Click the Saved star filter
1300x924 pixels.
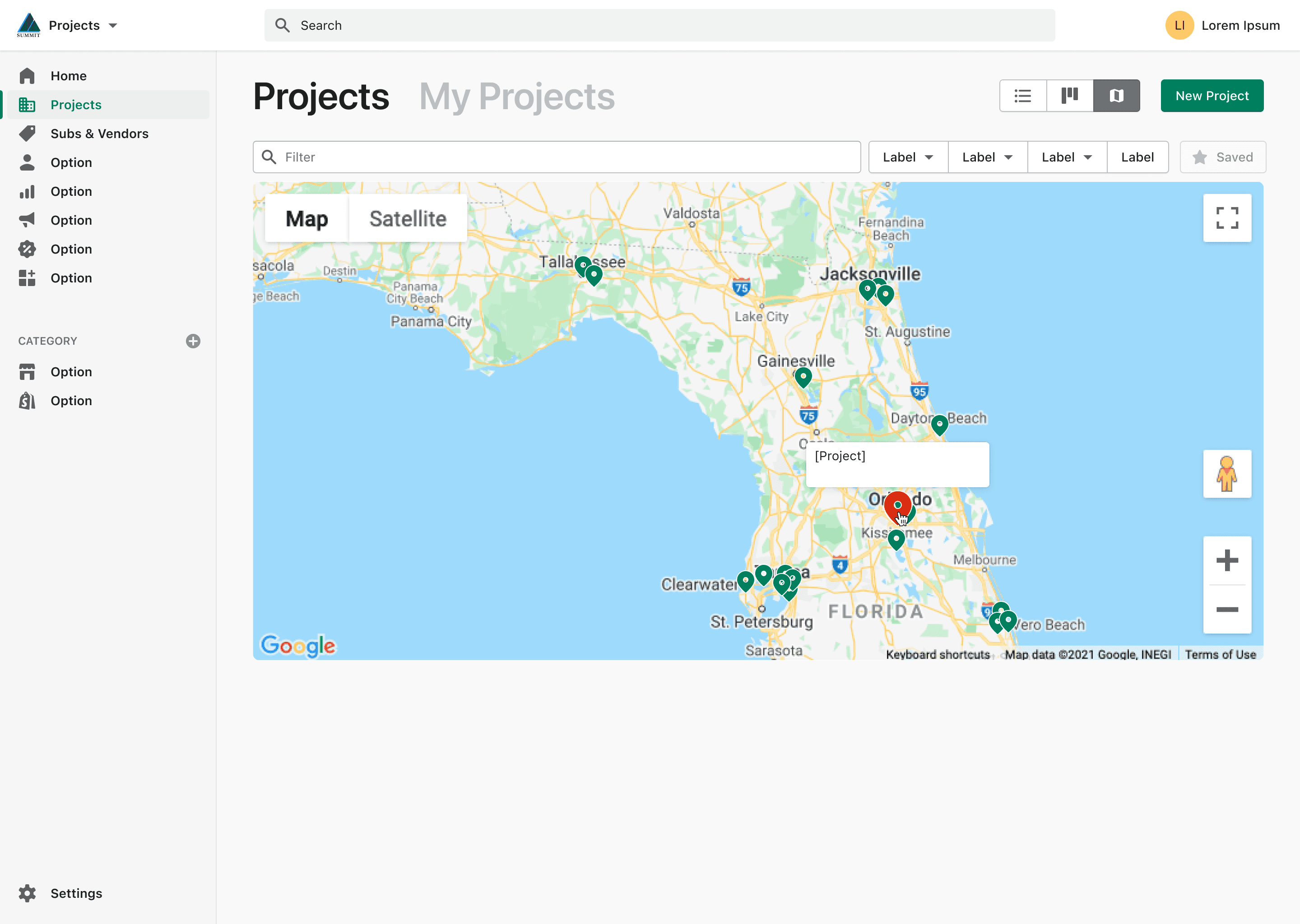click(x=1223, y=157)
